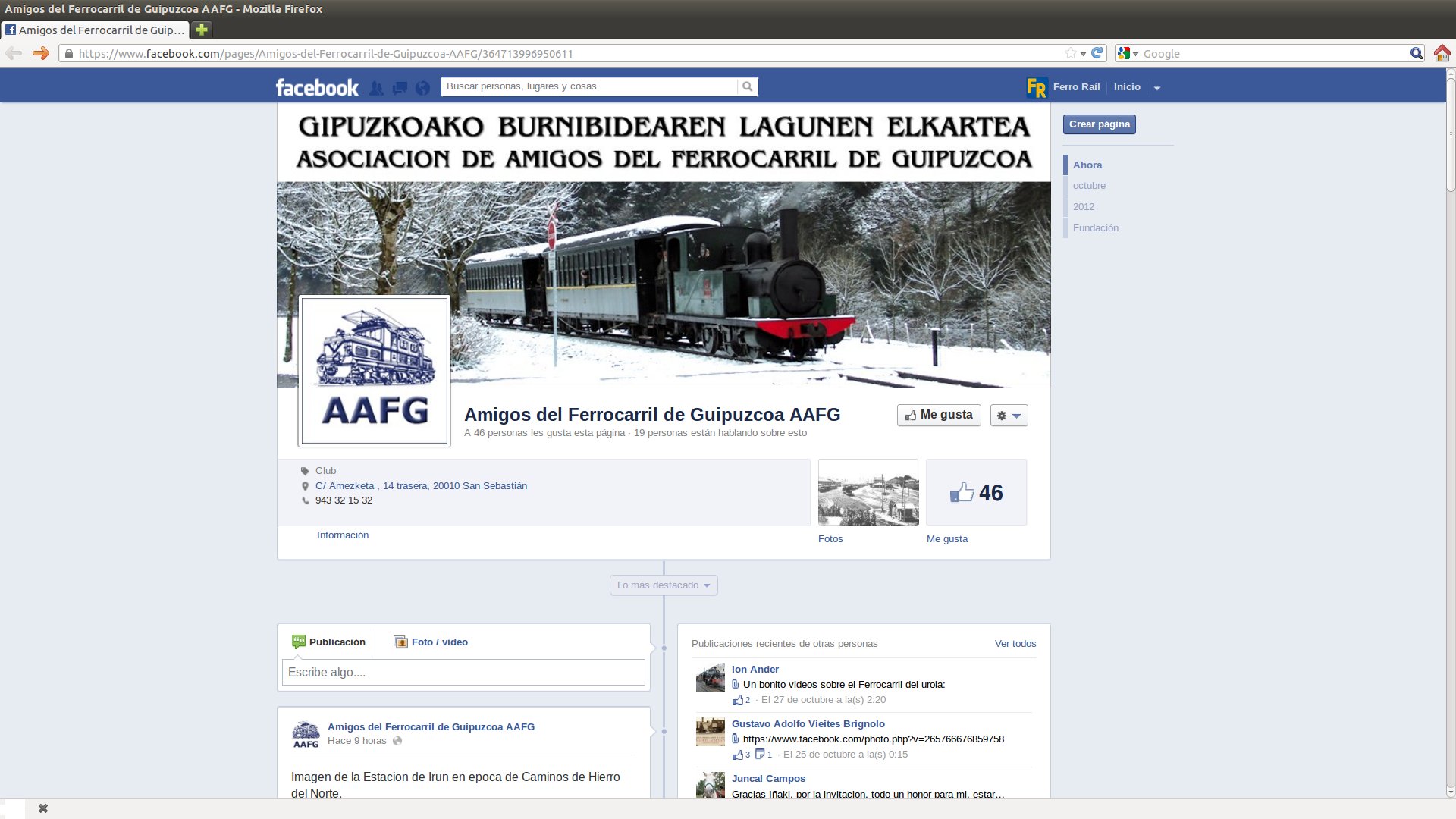Click the browser forward arrow

click(41, 53)
